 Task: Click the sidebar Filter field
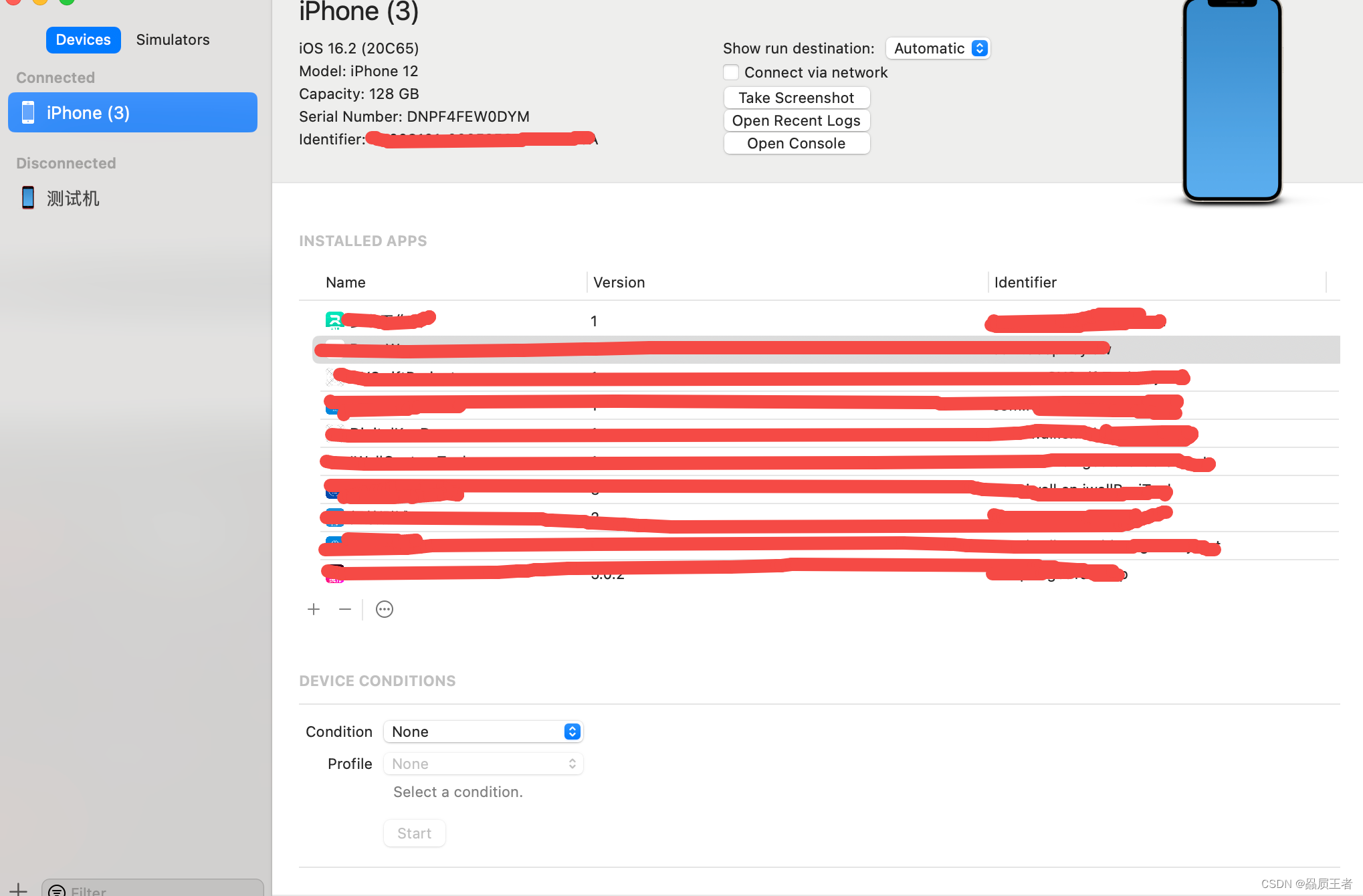(x=152, y=889)
